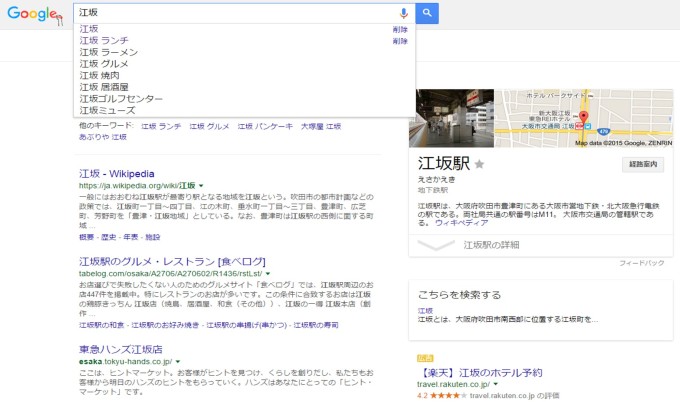The height and width of the screenshot is (402, 680).
Task: Open related keyword 江坂 パンケーキ
Action: (265, 126)
